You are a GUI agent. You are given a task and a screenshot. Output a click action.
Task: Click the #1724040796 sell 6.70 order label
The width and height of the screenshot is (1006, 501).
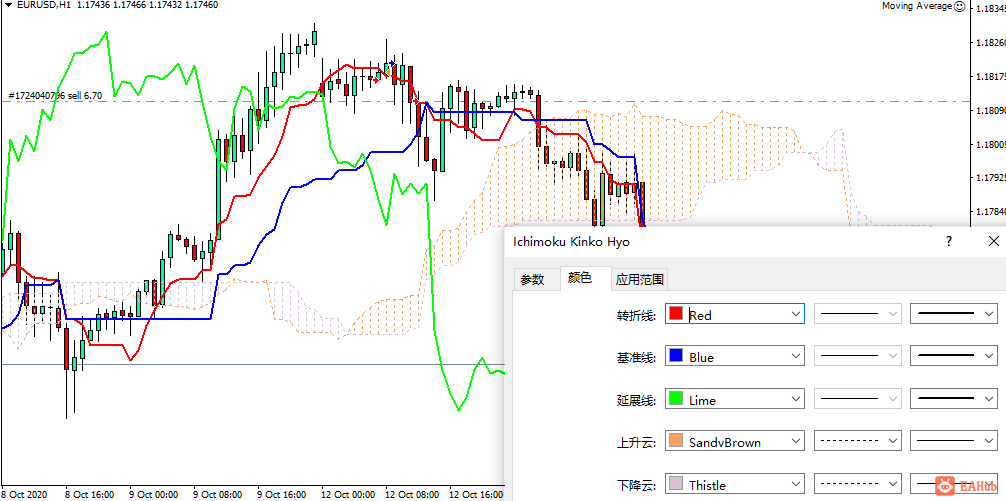click(55, 96)
